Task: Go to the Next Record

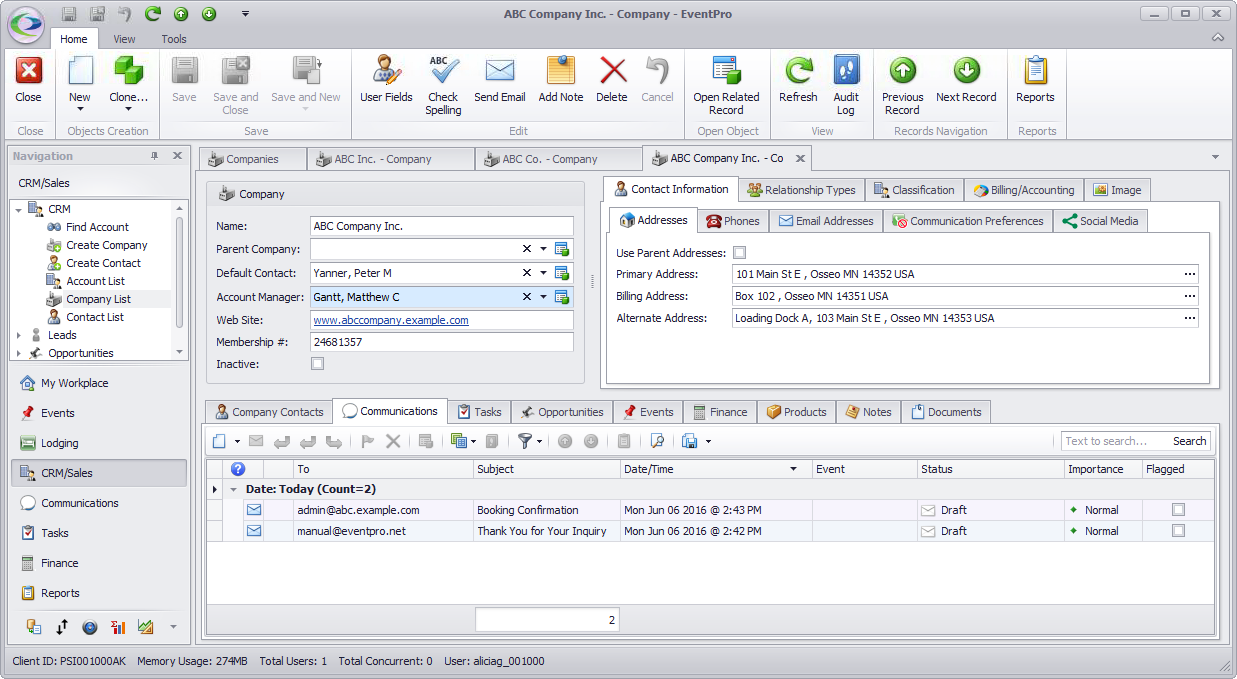Action: pyautogui.click(x=966, y=80)
